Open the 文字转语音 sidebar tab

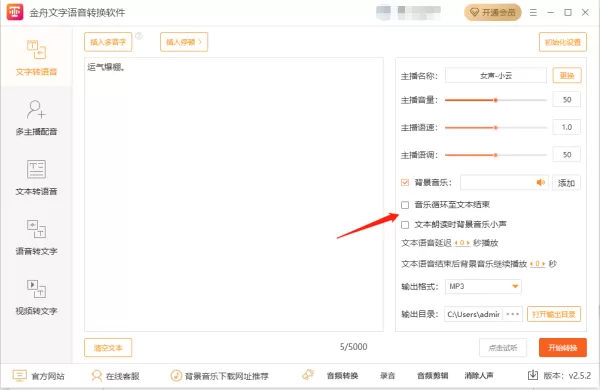tap(36, 57)
